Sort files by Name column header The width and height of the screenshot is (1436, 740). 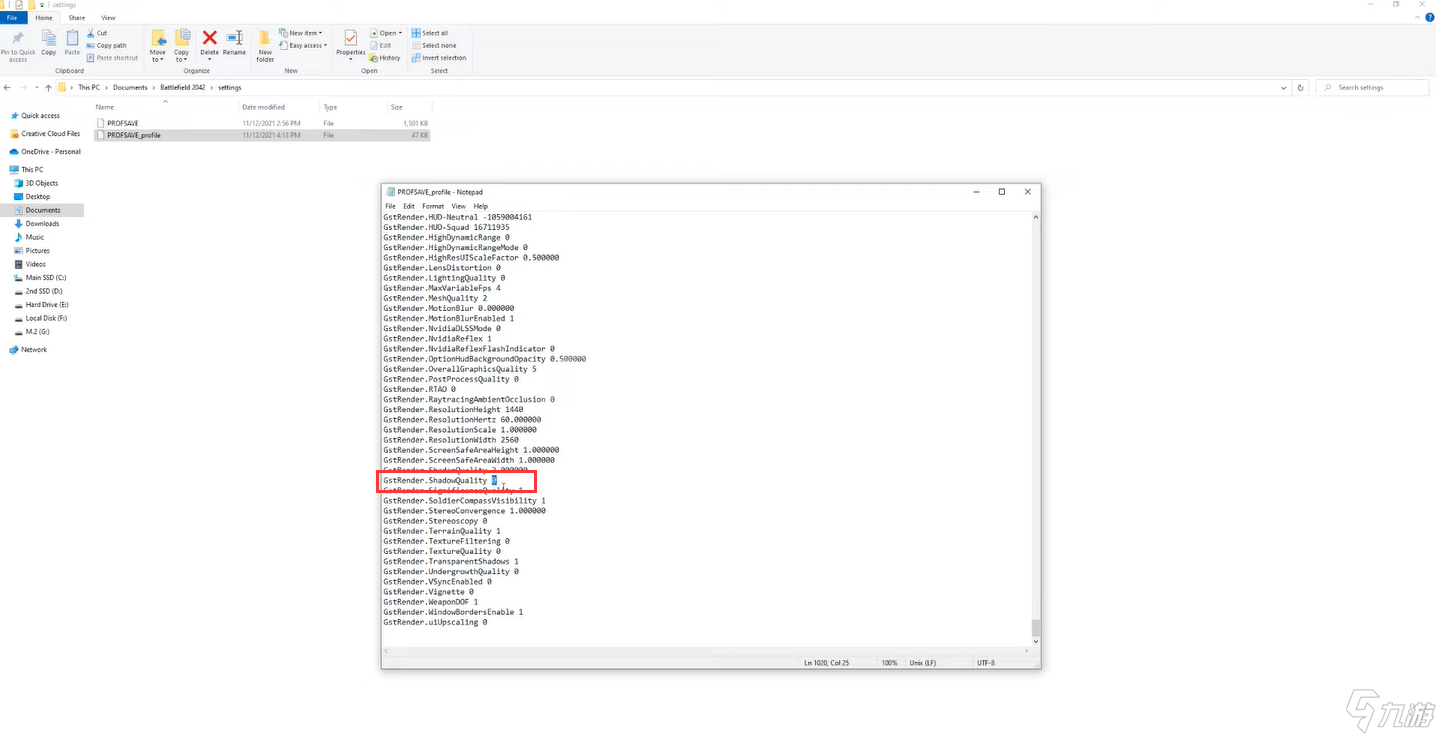pos(104,107)
